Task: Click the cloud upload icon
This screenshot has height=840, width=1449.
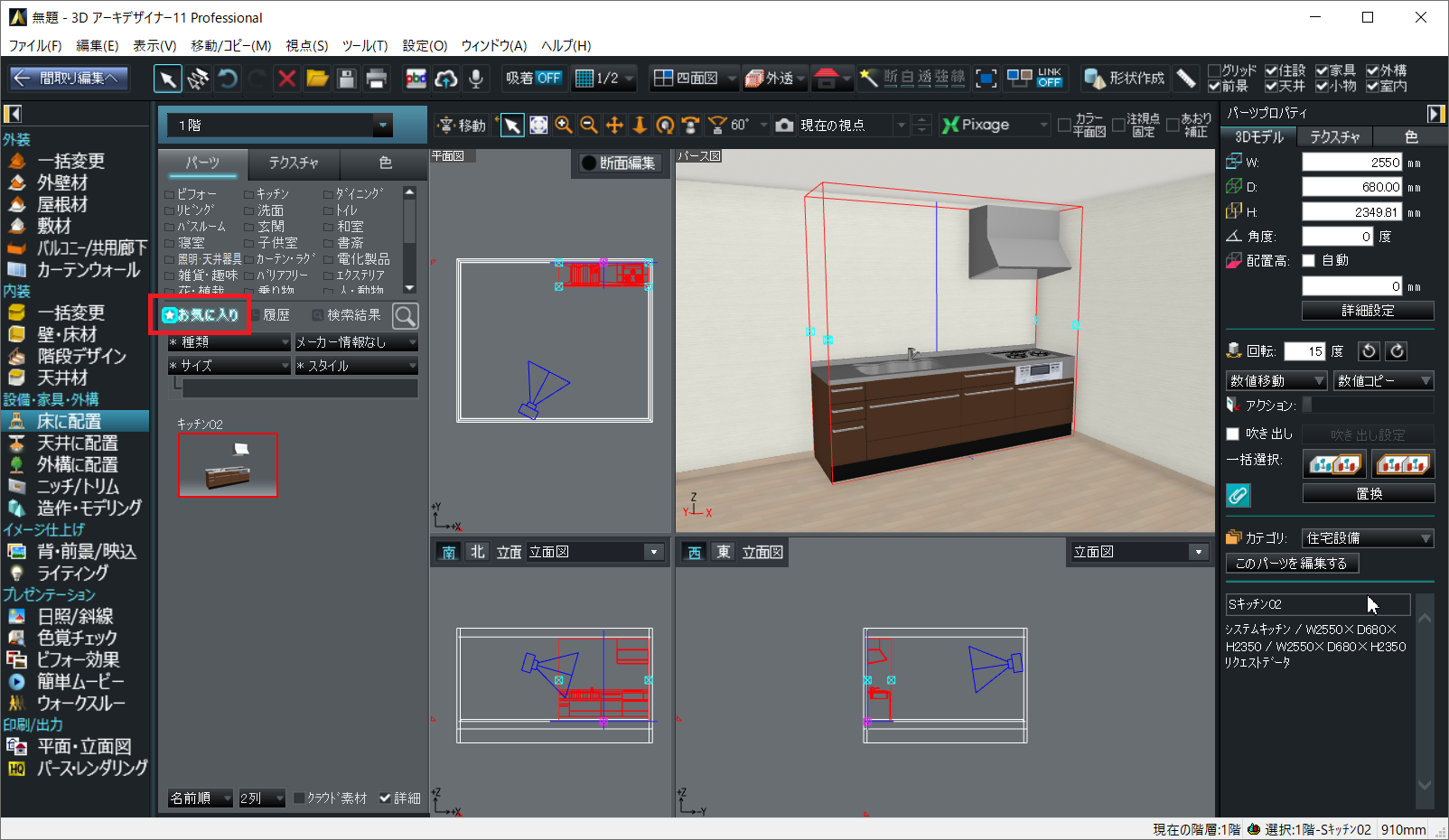Action: [x=446, y=79]
